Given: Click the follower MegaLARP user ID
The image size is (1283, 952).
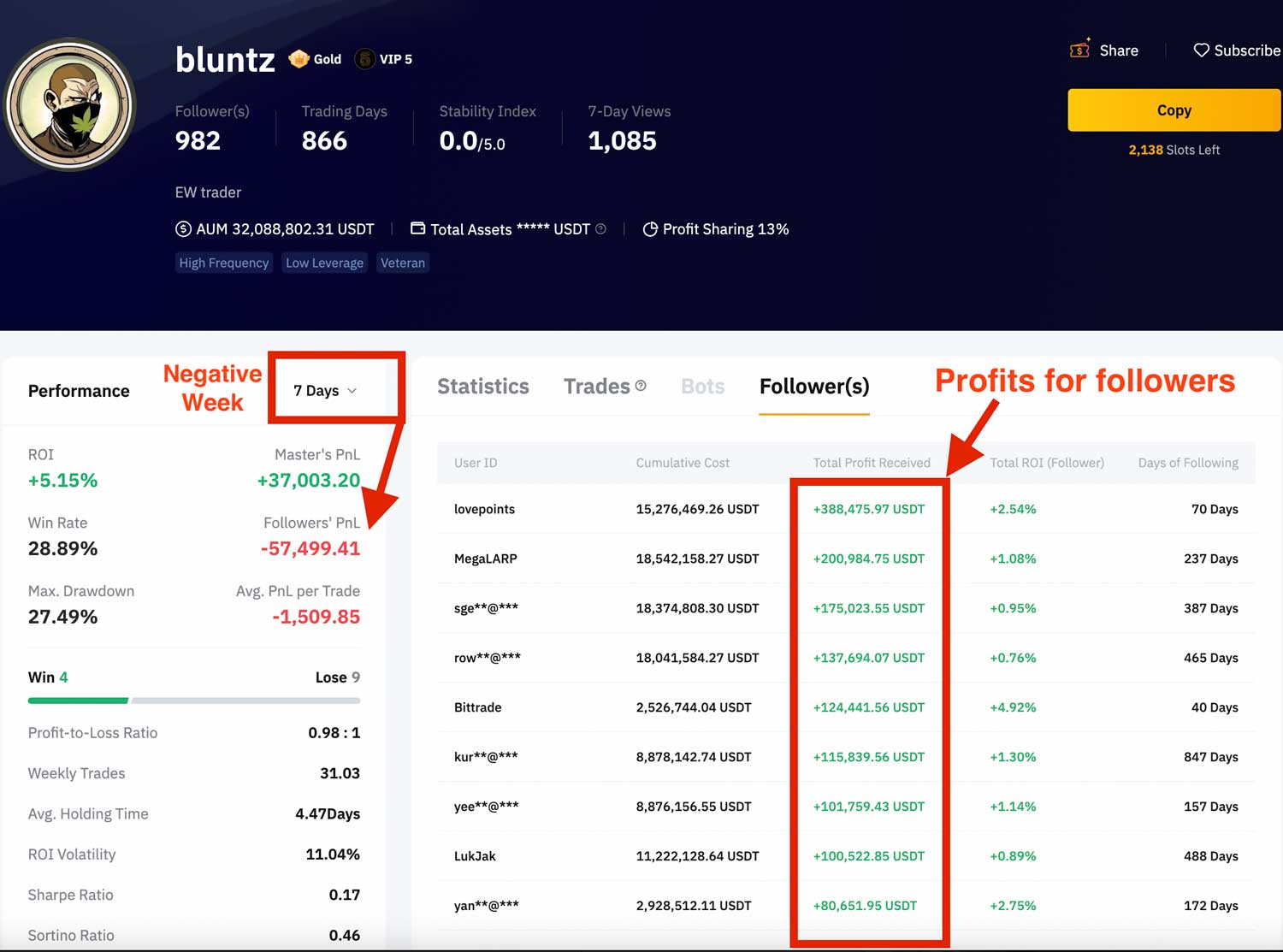Looking at the screenshot, I should point(485,559).
